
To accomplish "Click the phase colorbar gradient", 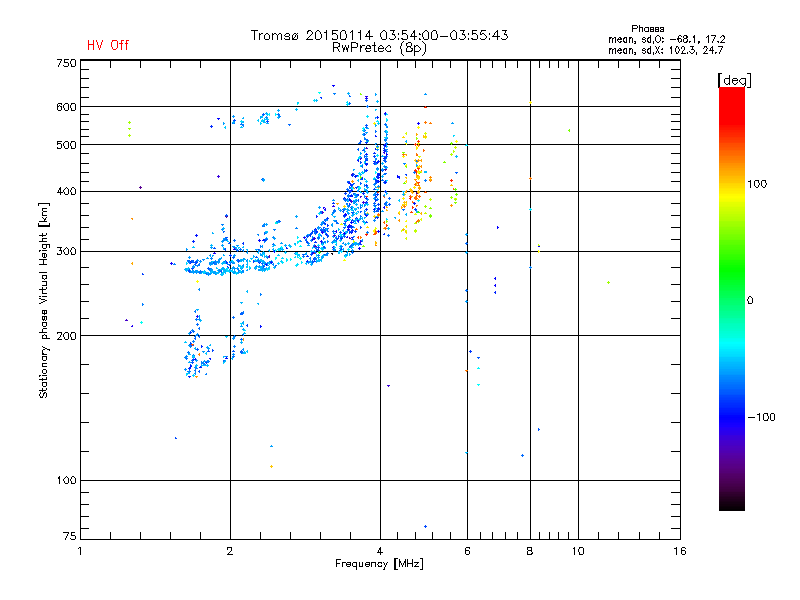I will (732, 298).
